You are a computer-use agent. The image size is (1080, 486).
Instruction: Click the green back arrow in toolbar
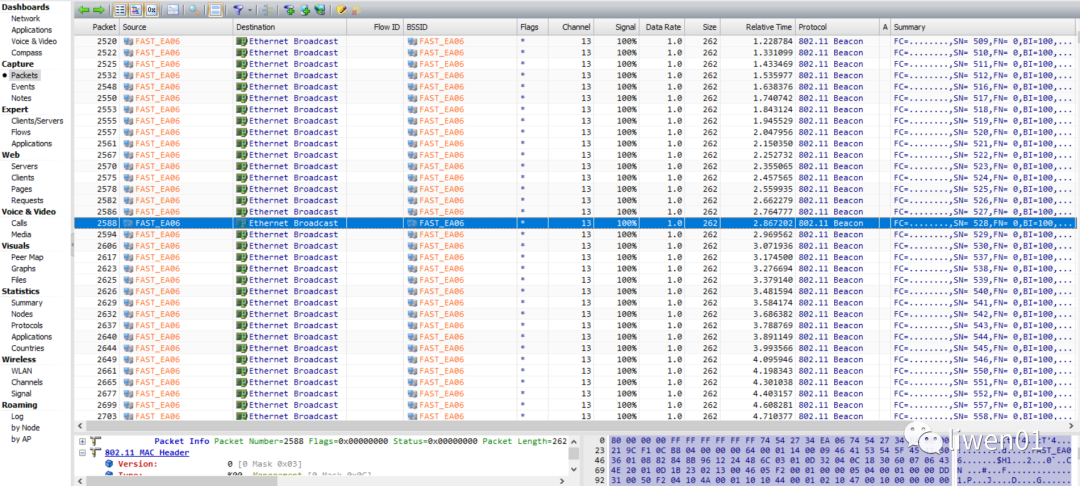(x=83, y=10)
